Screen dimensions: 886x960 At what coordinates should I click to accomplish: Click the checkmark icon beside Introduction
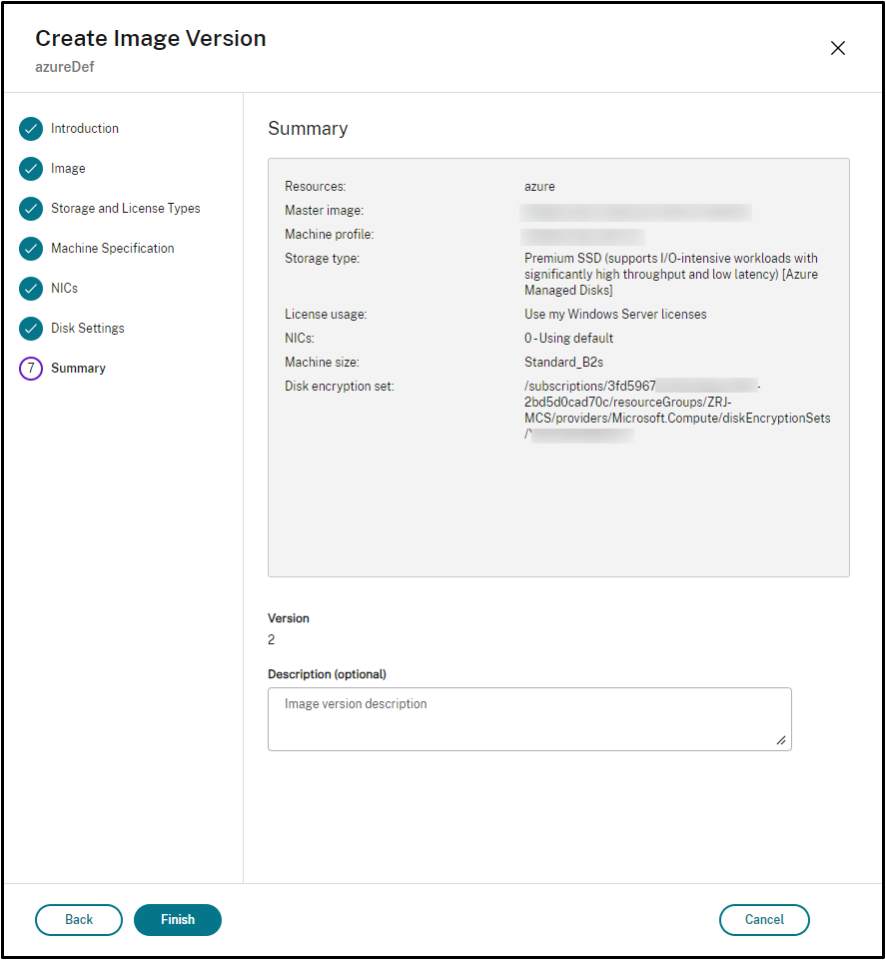coord(31,129)
